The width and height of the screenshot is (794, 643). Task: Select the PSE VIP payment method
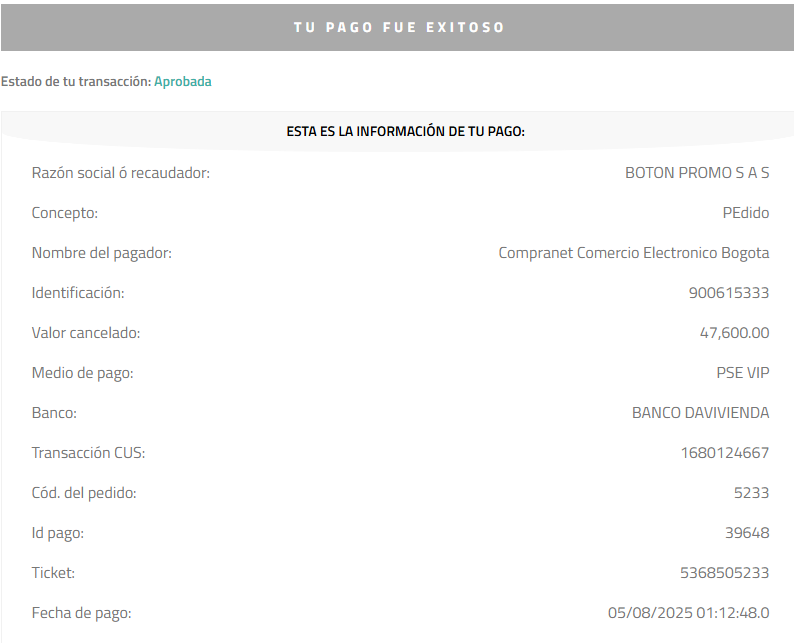click(x=743, y=373)
